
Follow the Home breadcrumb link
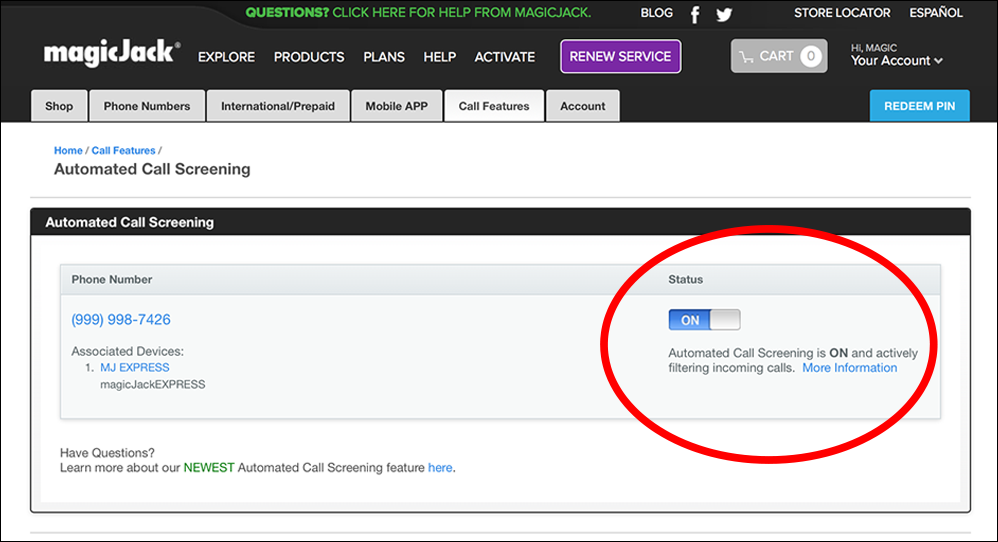tap(68, 151)
